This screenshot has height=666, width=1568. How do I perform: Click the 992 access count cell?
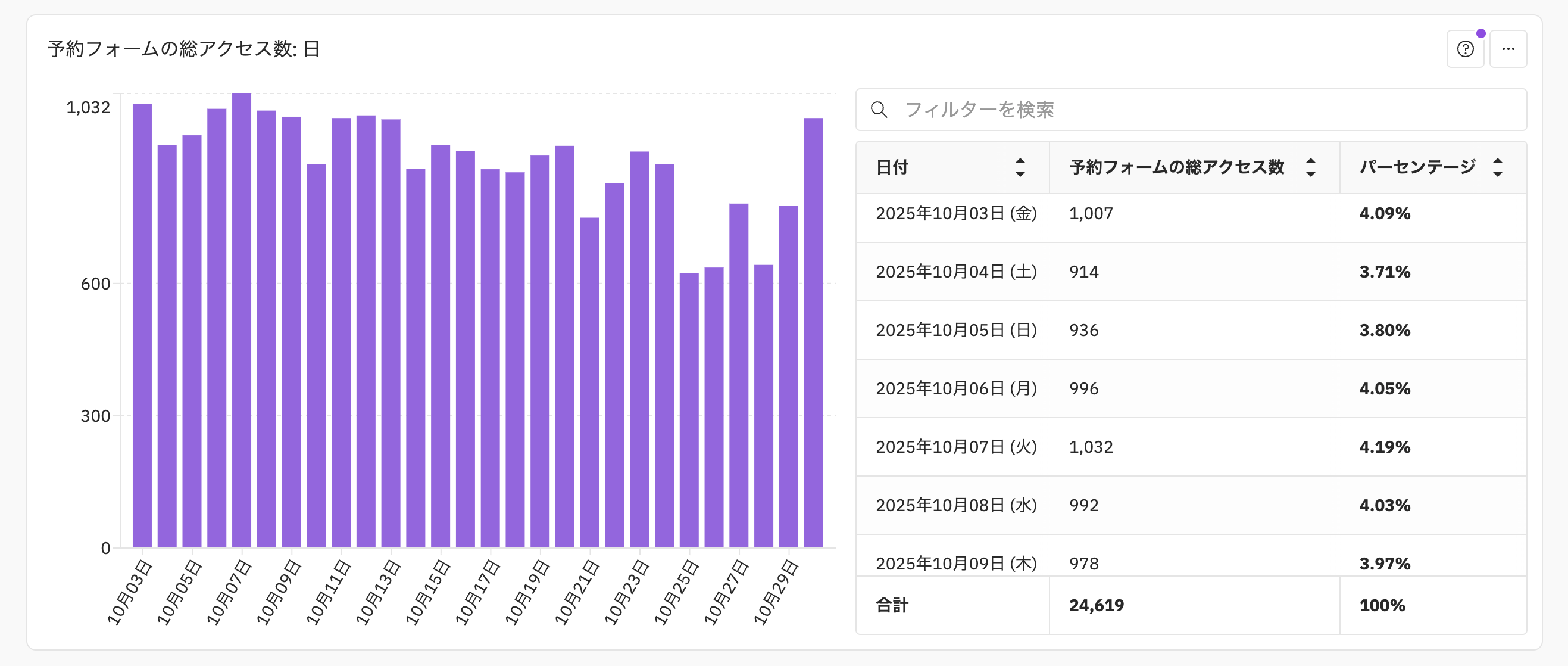click(x=1084, y=506)
